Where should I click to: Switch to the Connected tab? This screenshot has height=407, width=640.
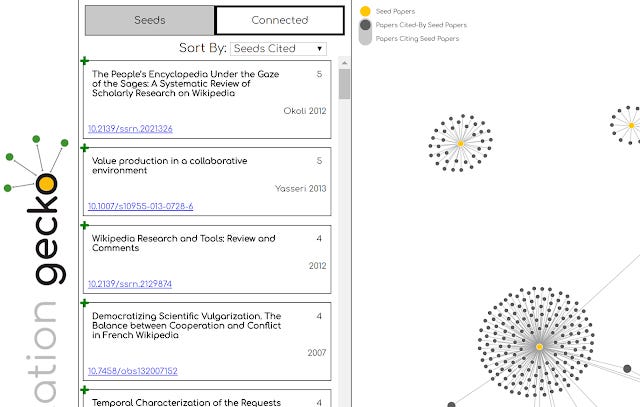(x=280, y=20)
